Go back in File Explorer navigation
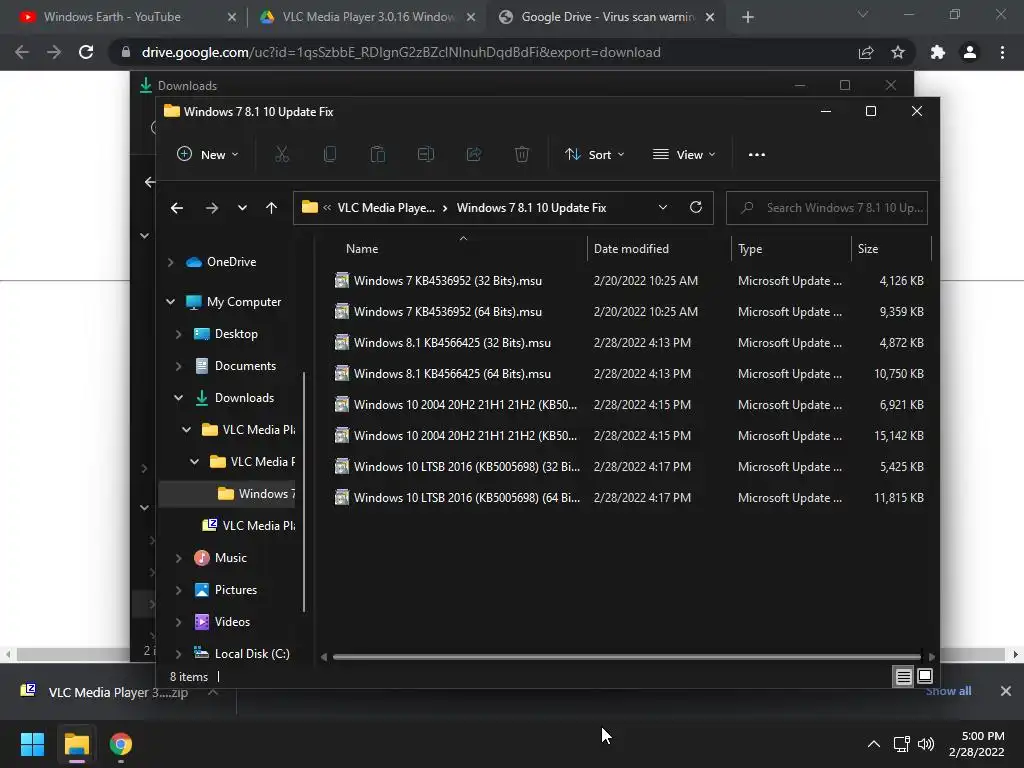 pos(177,208)
